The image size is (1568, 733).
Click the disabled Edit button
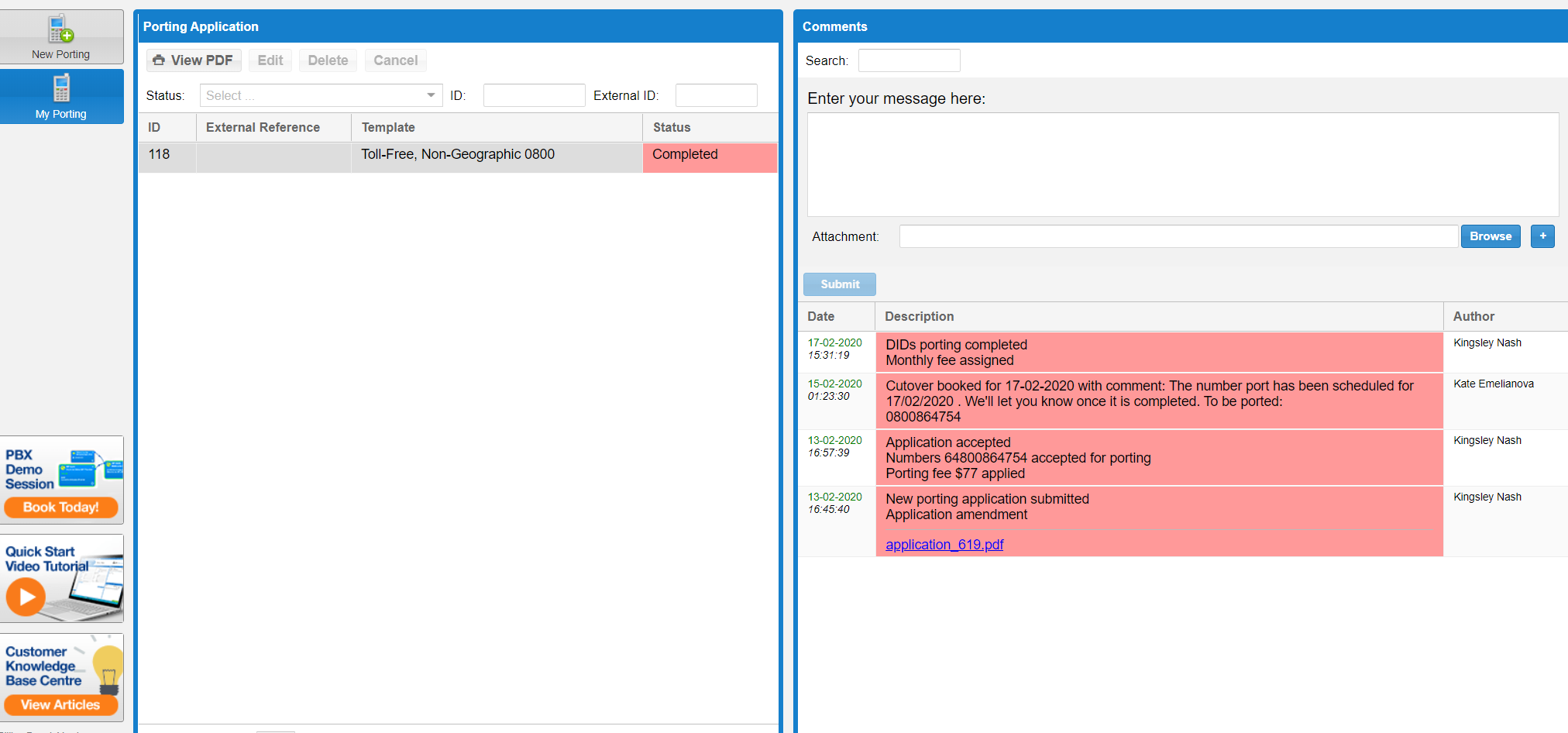tap(270, 60)
